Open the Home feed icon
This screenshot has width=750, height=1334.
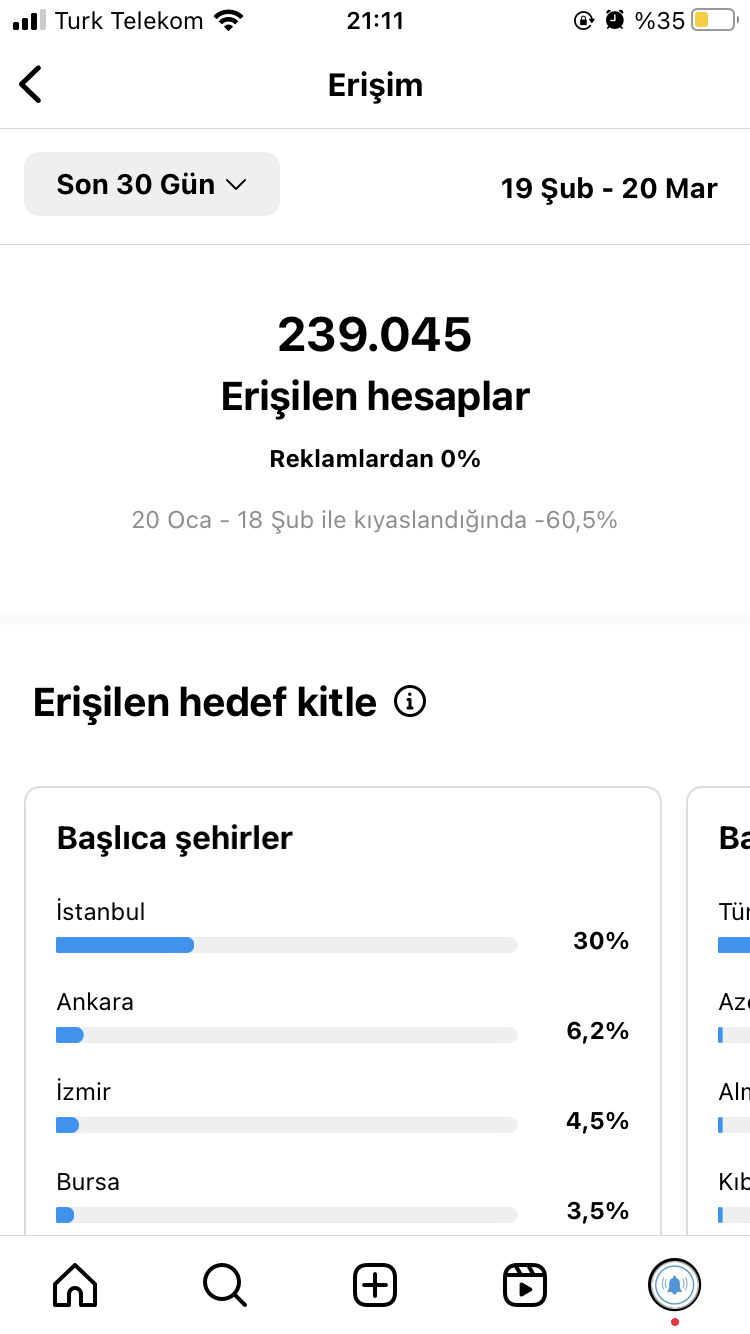tap(75, 1284)
